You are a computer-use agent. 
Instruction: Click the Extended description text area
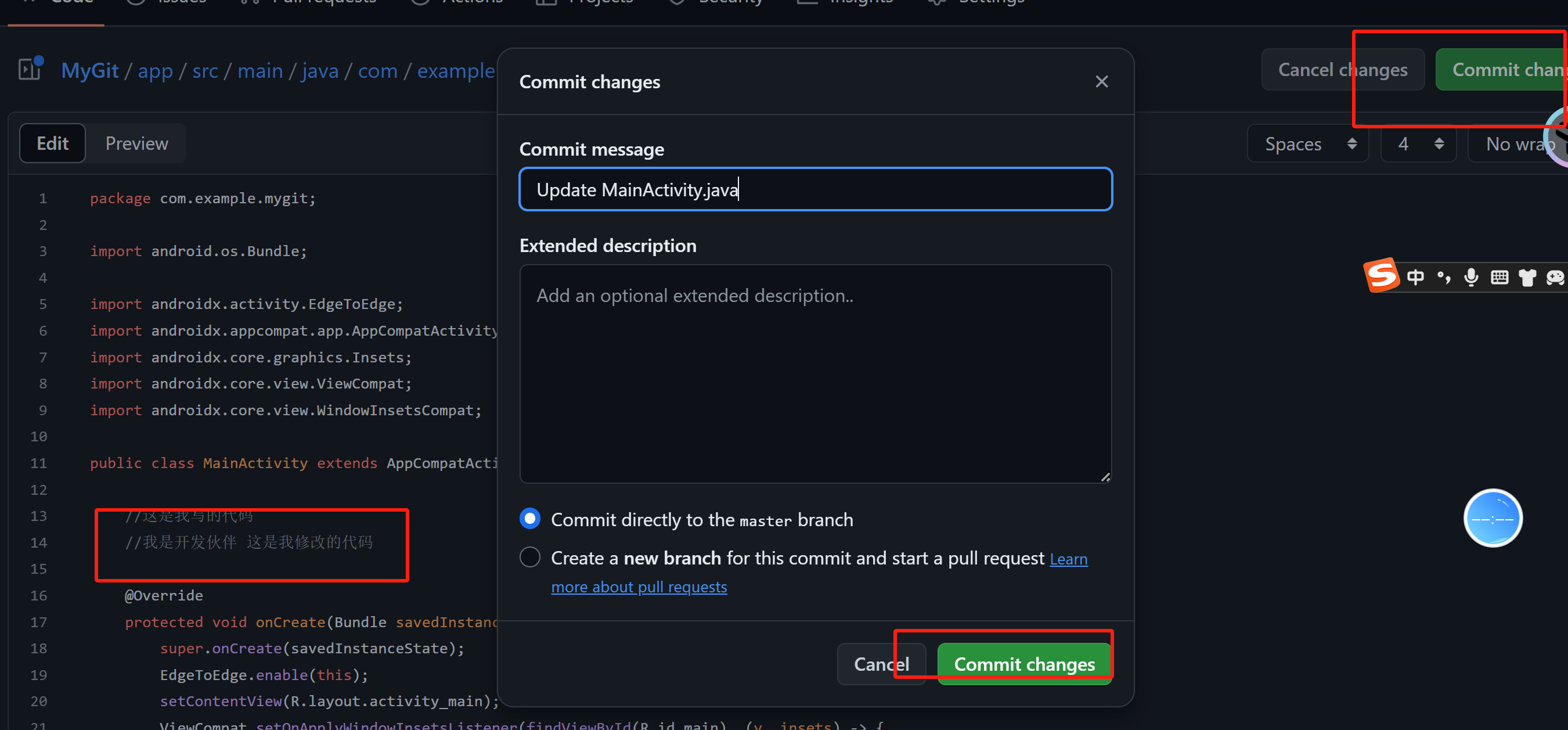point(815,373)
